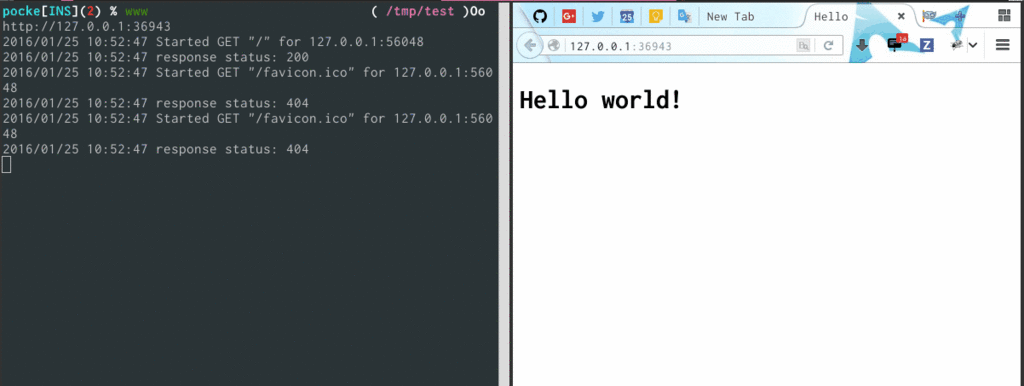The height and width of the screenshot is (386, 1024).
Task: Open the Firefox hamburger menu
Action: coord(1002,45)
